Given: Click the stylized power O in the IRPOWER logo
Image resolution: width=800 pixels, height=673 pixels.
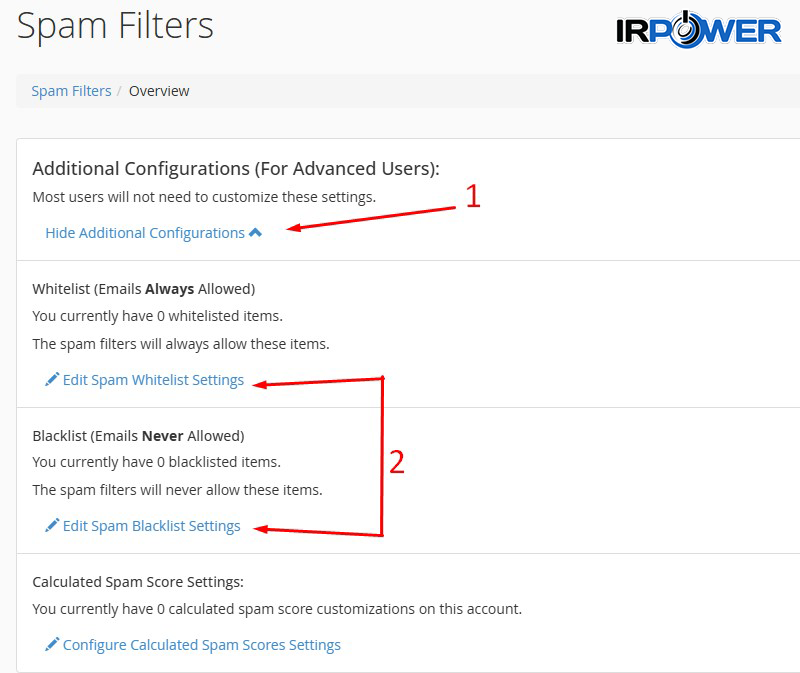Looking at the screenshot, I should 684,29.
